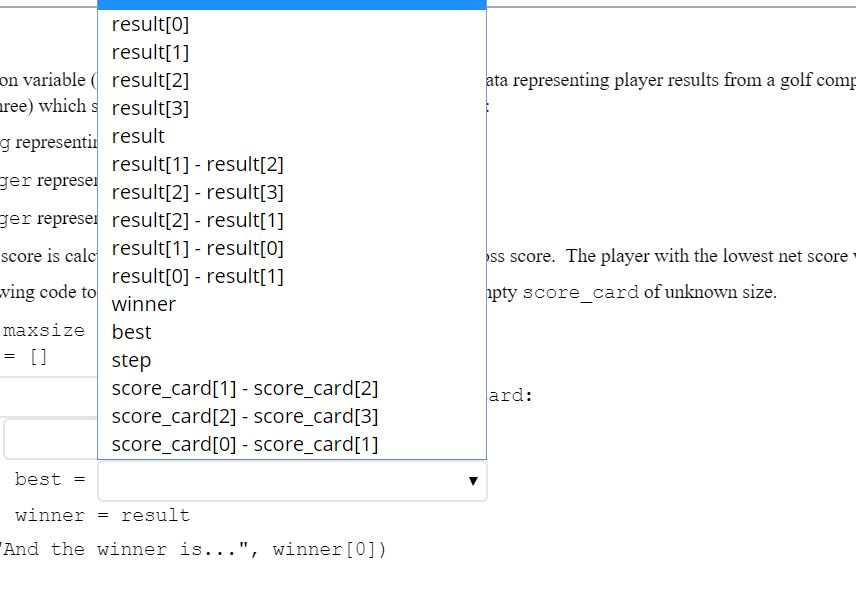Select option result[3] from list
The width and height of the screenshot is (856, 596).
[x=292, y=108]
